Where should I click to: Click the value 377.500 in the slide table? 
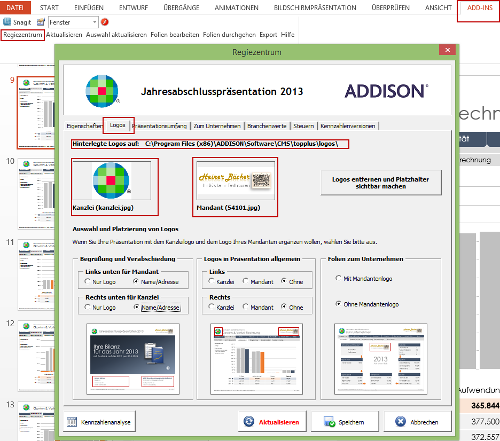coord(485,422)
